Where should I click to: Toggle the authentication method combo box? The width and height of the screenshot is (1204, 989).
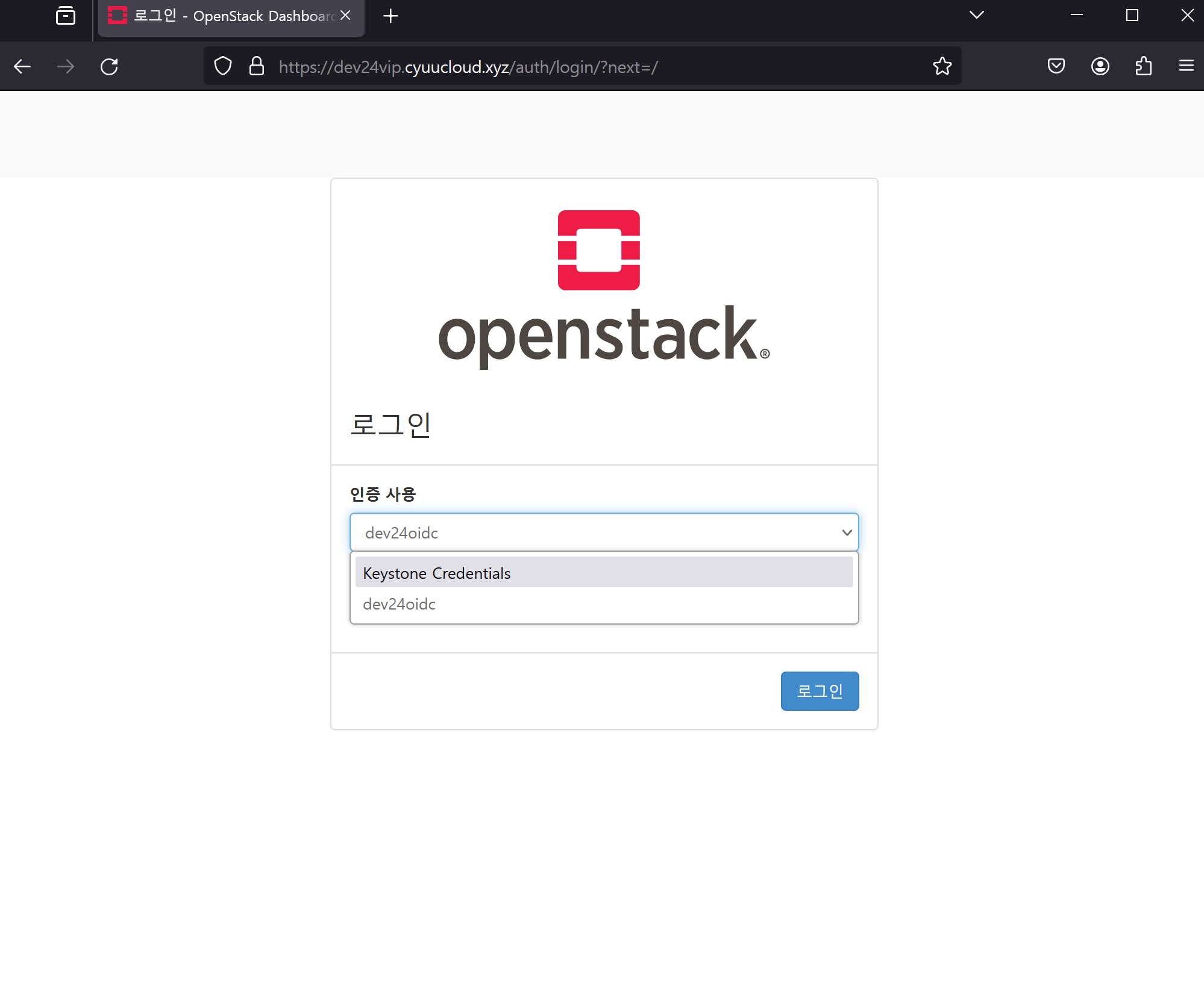pyautogui.click(x=604, y=532)
